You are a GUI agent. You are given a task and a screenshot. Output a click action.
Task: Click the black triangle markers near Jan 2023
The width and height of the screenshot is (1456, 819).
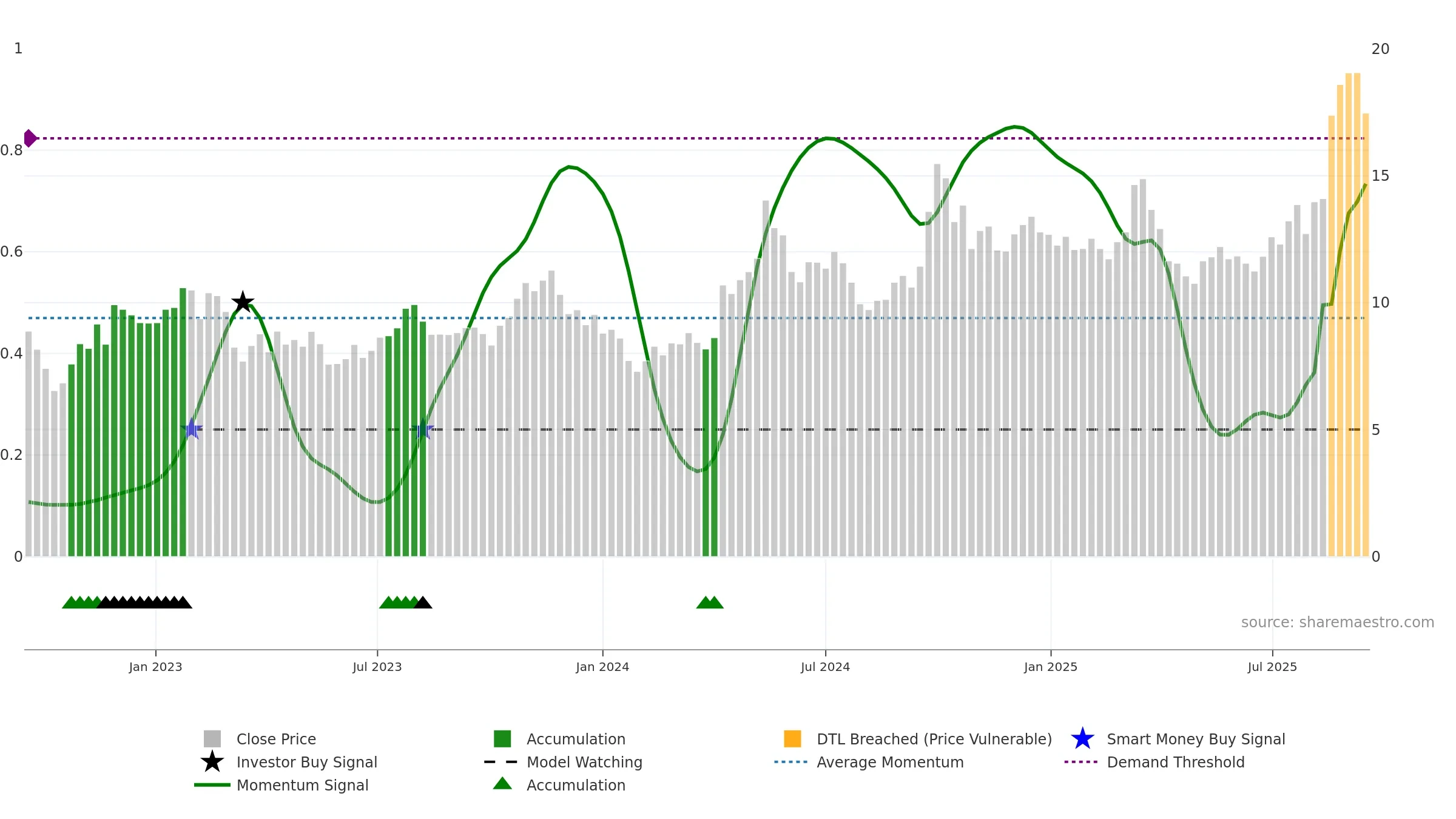pyautogui.click(x=144, y=602)
